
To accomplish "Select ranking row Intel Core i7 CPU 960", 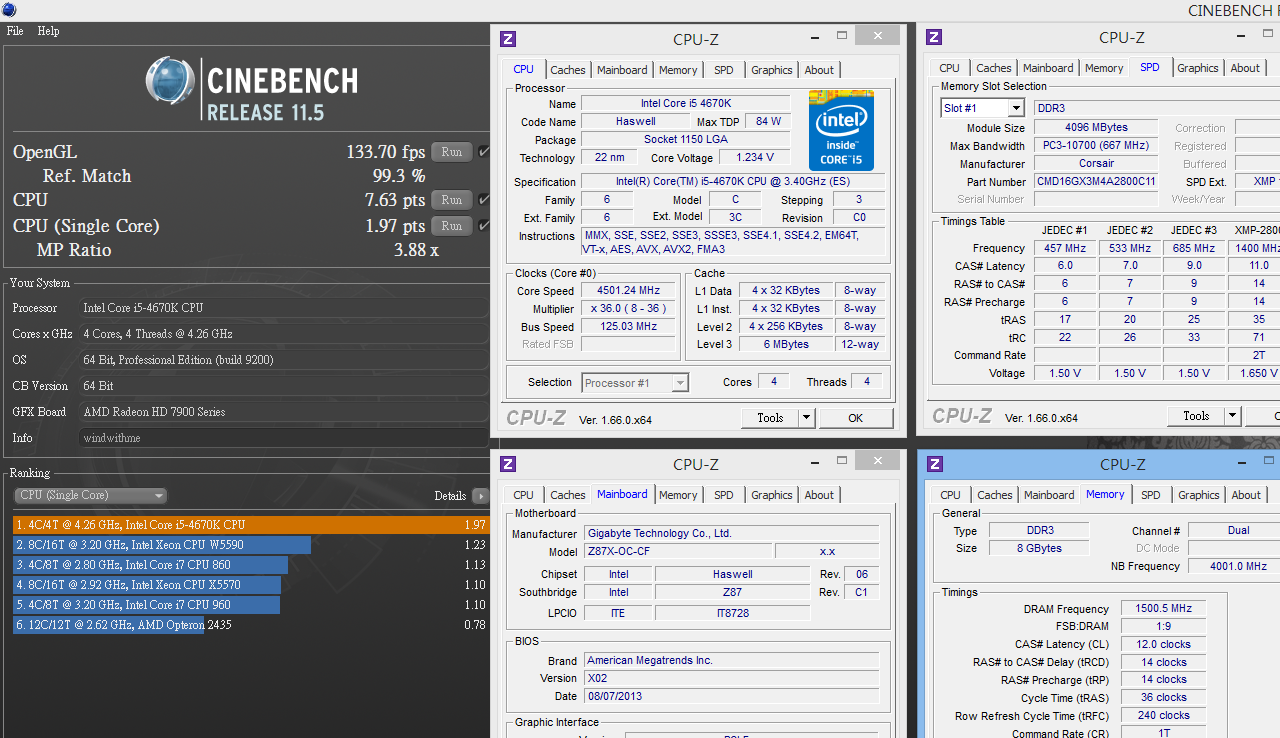I will (x=250, y=605).
